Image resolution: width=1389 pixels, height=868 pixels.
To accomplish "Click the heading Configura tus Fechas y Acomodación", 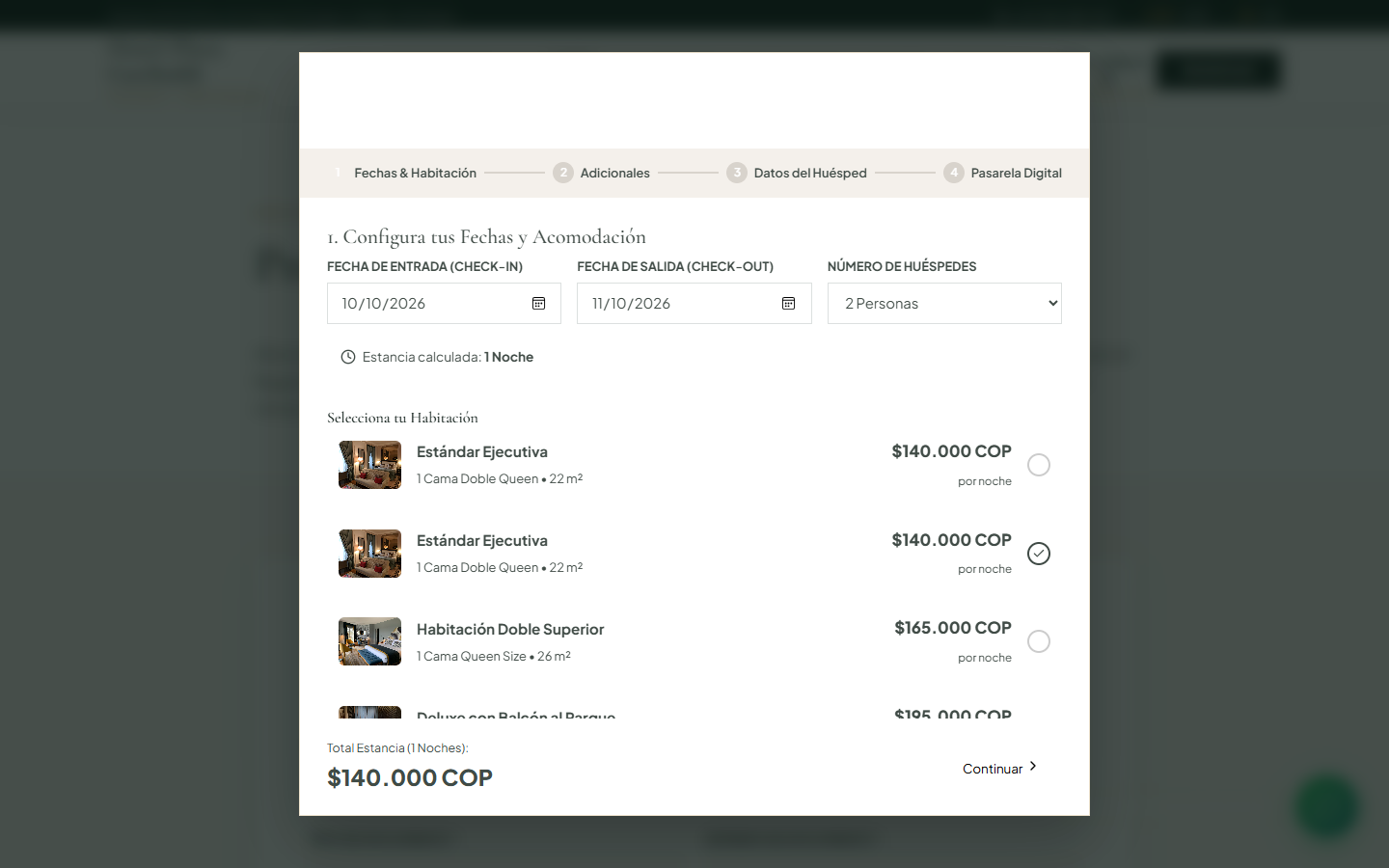I will pos(487,237).
